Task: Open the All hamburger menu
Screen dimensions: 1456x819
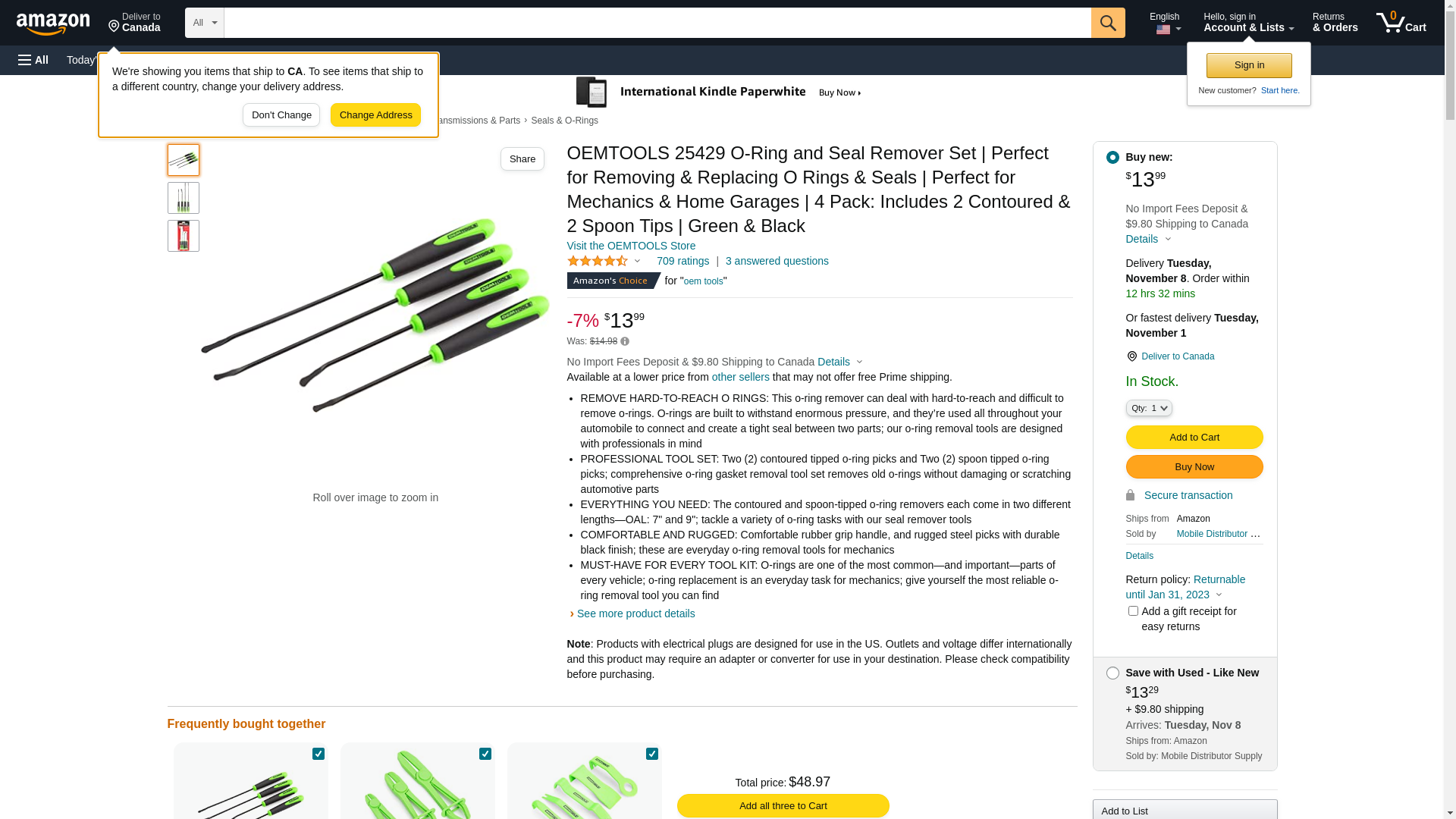Action: (33, 60)
